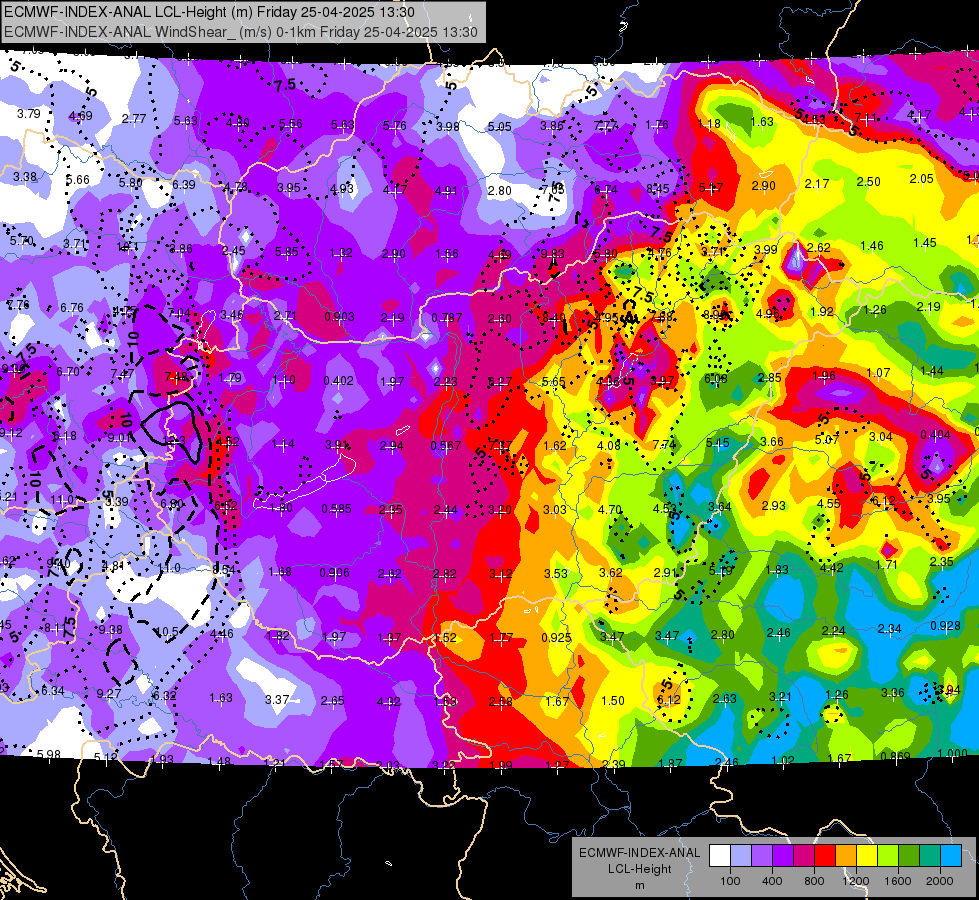Pick the teal legend swatch
979x900 pixels.
pyautogui.click(x=930, y=856)
